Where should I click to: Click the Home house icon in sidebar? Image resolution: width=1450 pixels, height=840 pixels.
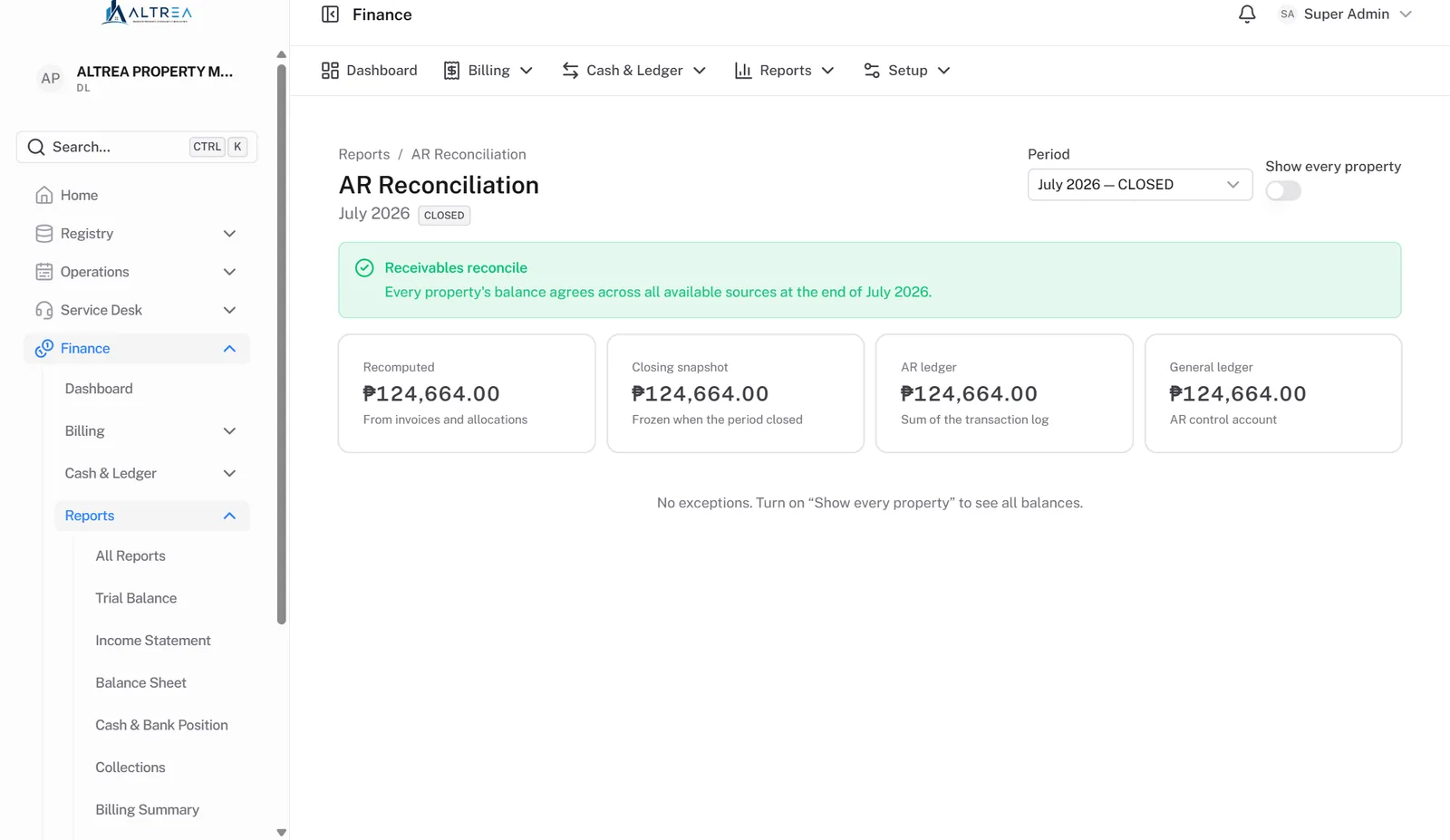point(43,195)
